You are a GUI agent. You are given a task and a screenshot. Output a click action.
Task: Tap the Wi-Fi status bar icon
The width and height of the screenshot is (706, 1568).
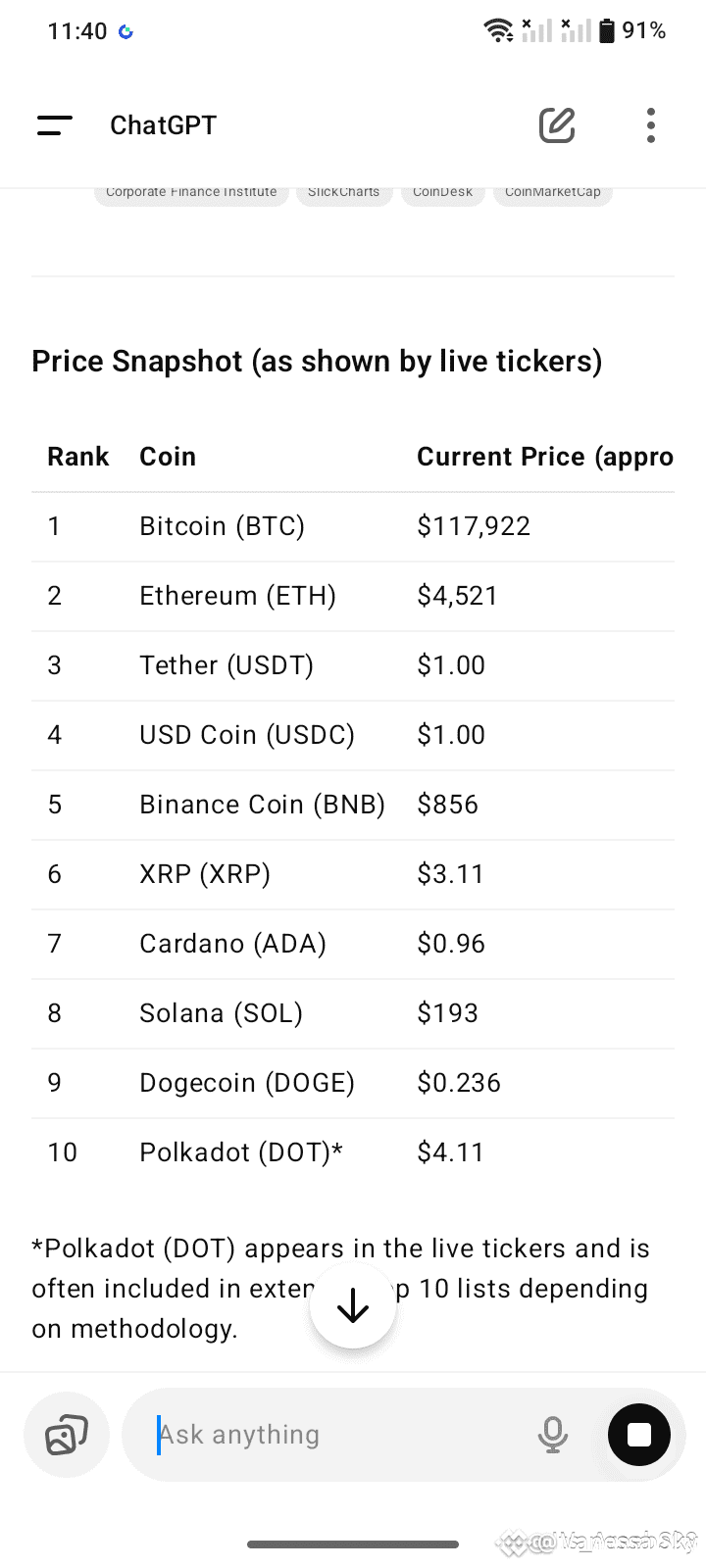[x=499, y=30]
